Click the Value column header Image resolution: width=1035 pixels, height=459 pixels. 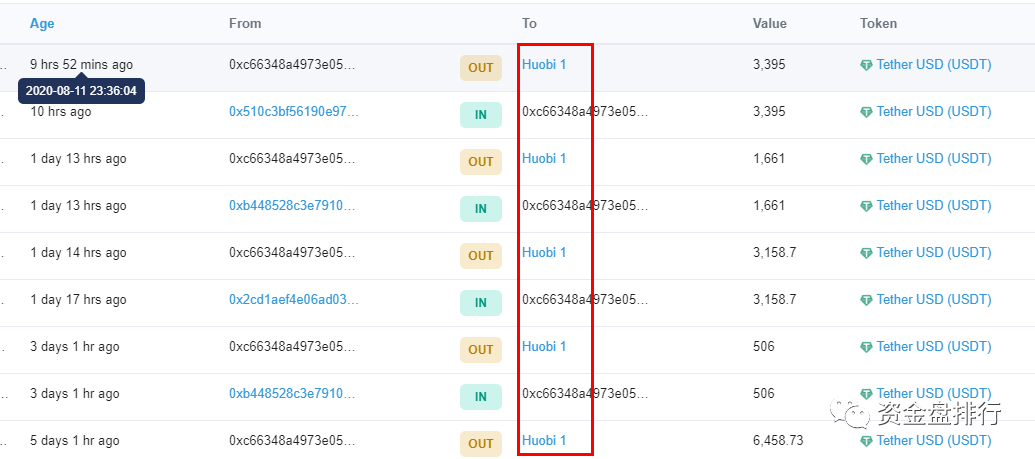tap(770, 23)
